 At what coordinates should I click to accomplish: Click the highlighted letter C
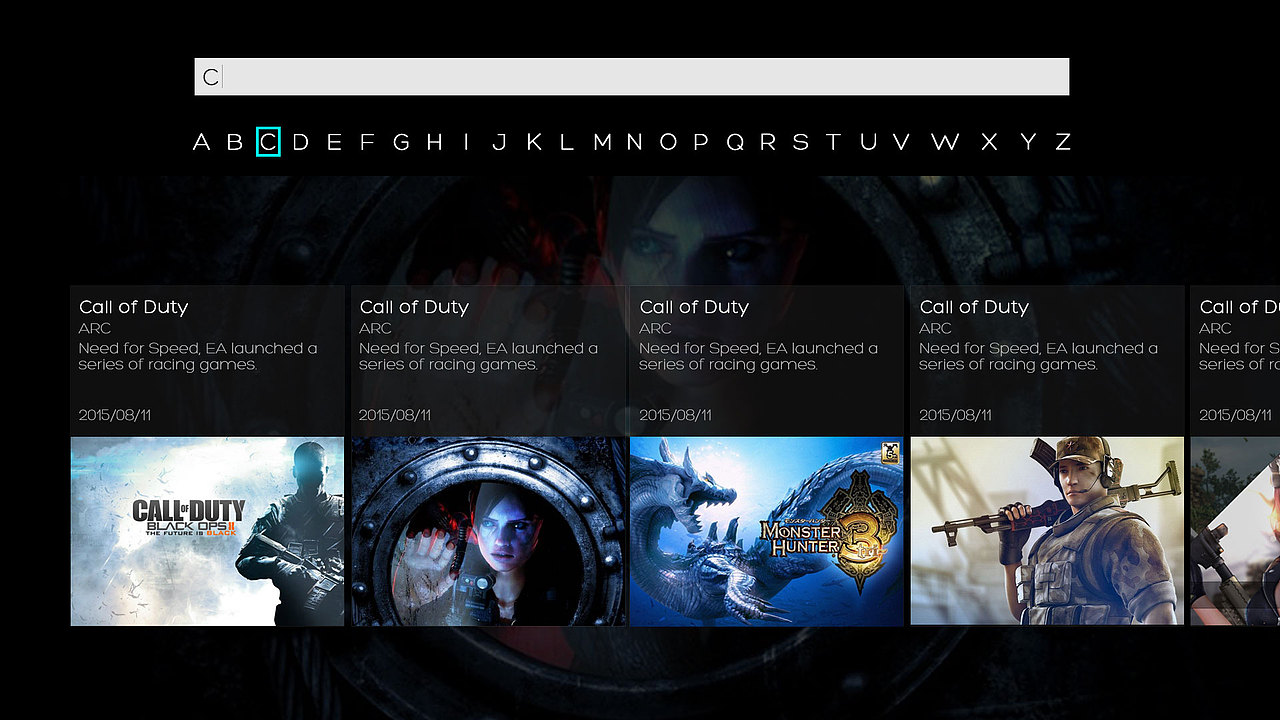(x=268, y=142)
